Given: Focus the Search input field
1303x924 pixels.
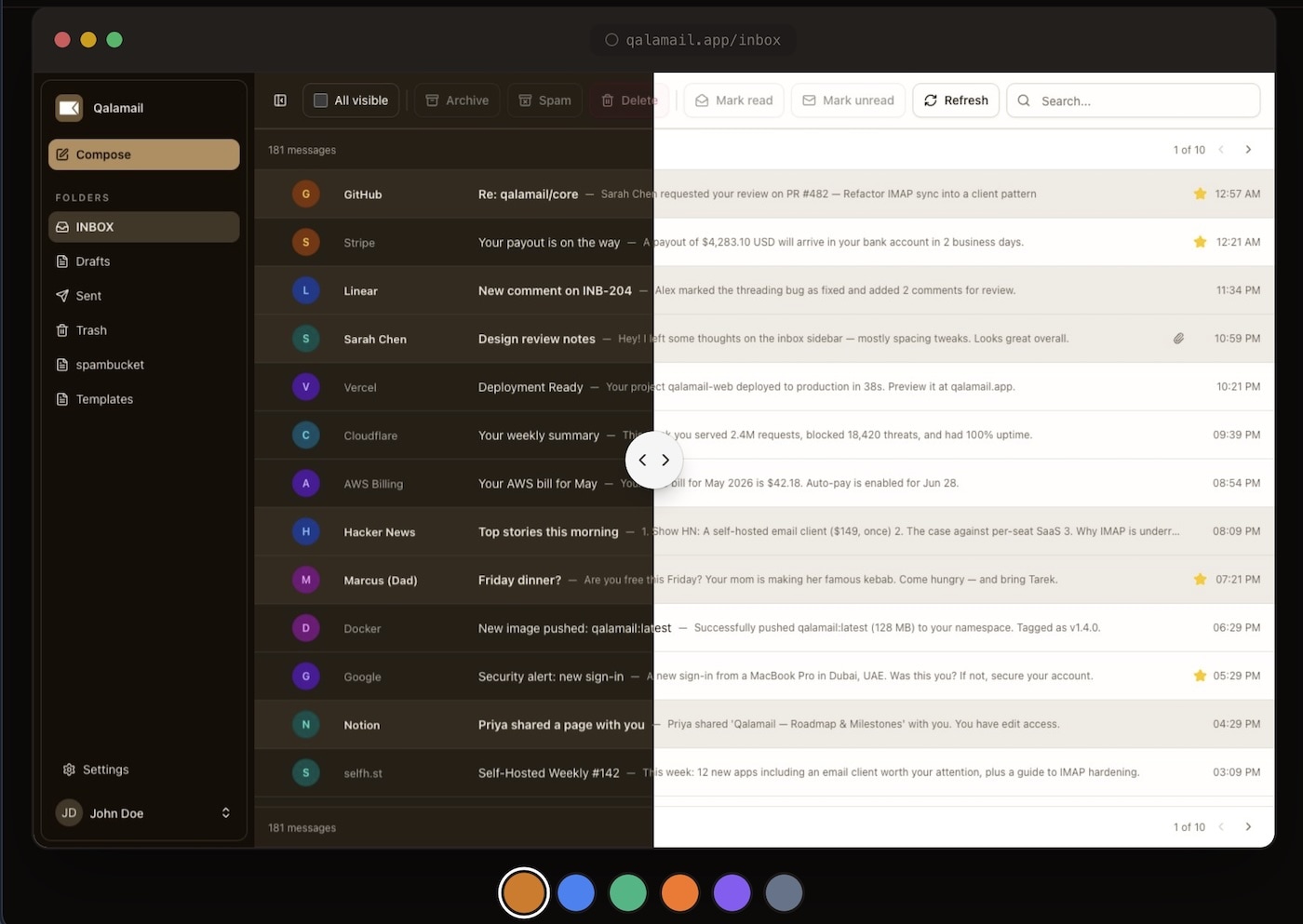Looking at the screenshot, I should 1134,100.
